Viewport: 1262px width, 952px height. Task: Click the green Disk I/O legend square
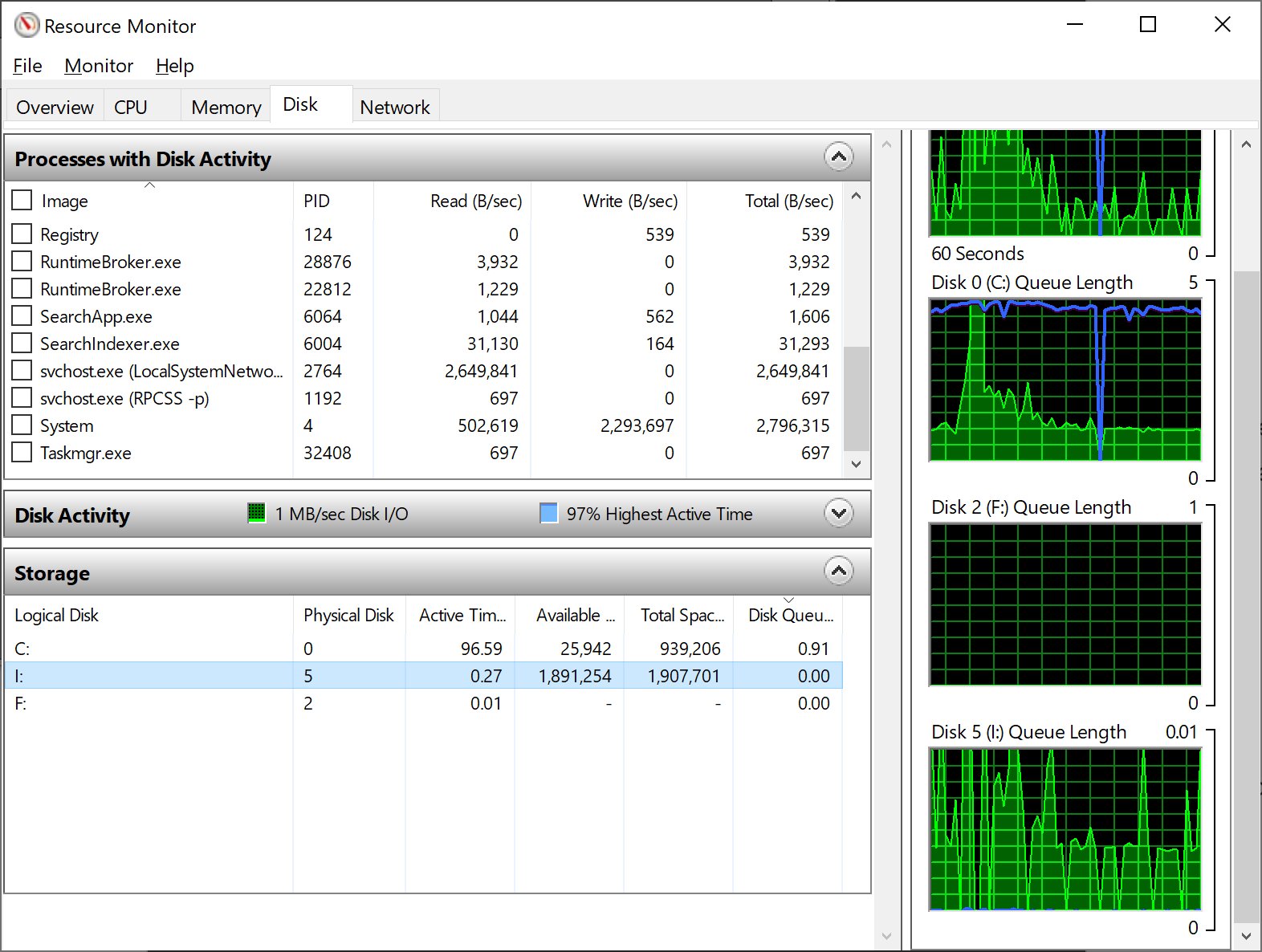coord(256,513)
